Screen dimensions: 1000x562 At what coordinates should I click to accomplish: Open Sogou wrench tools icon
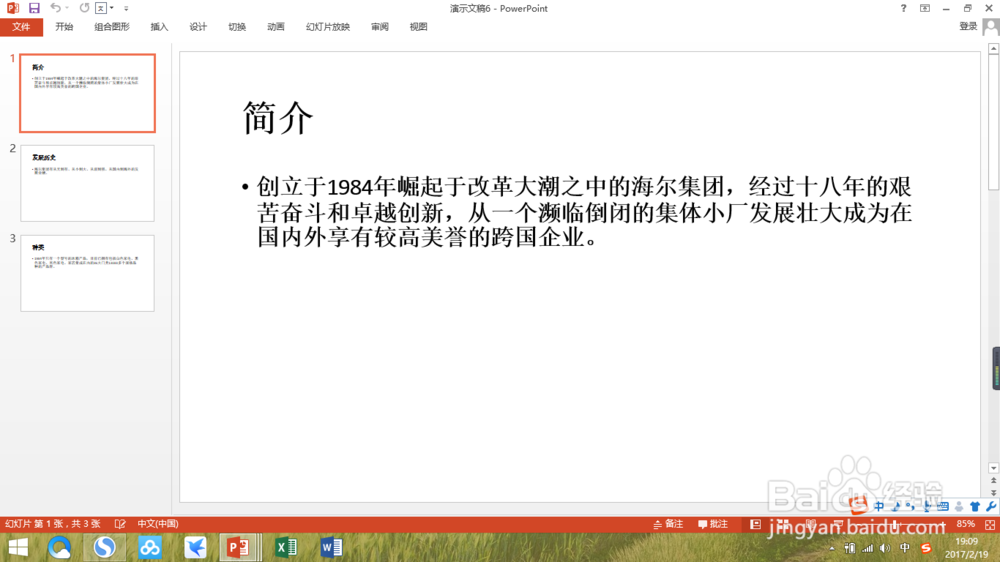[990, 507]
